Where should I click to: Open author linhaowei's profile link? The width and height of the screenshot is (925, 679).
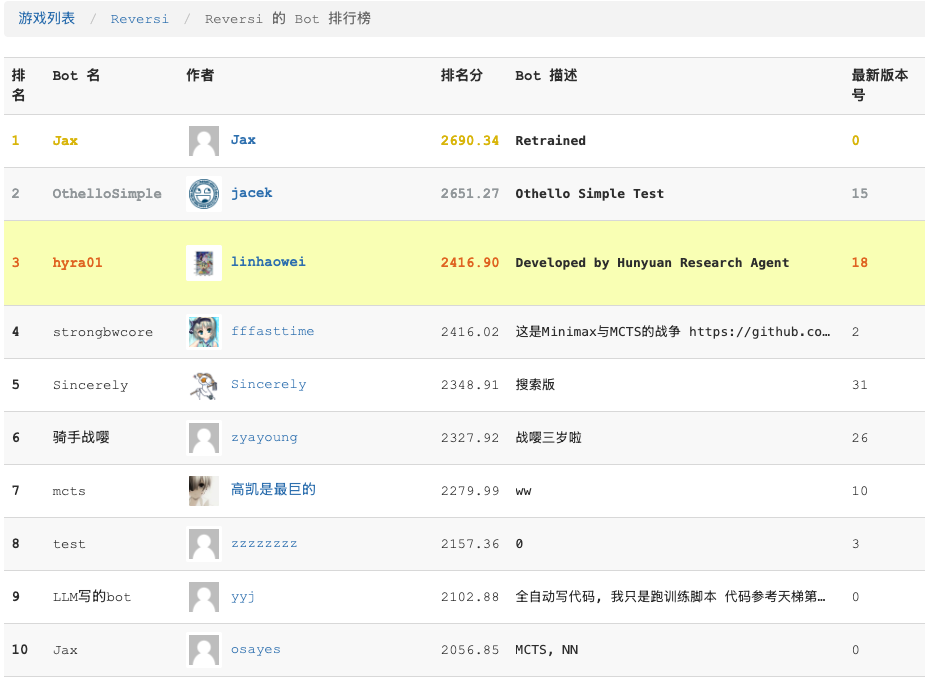coord(268,262)
